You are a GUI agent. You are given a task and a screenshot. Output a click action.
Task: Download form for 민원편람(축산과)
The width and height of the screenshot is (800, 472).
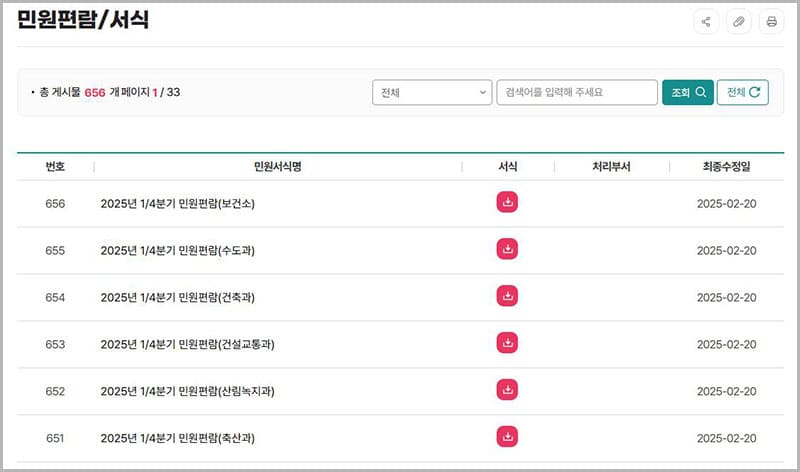[507, 437]
